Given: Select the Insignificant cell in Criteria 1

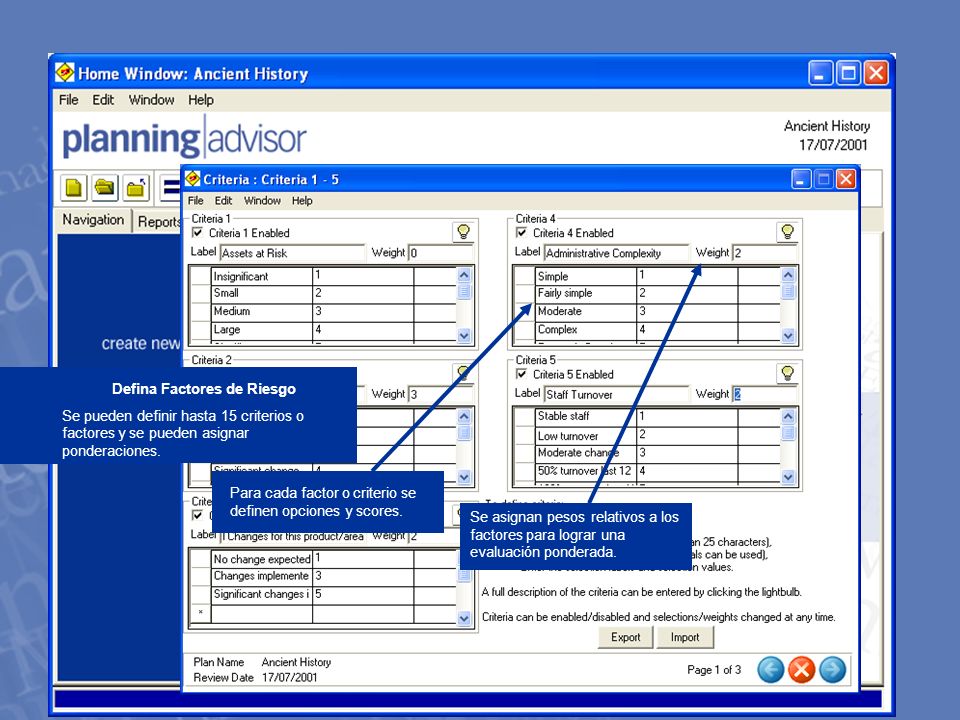Looking at the screenshot, I should tap(261, 276).
